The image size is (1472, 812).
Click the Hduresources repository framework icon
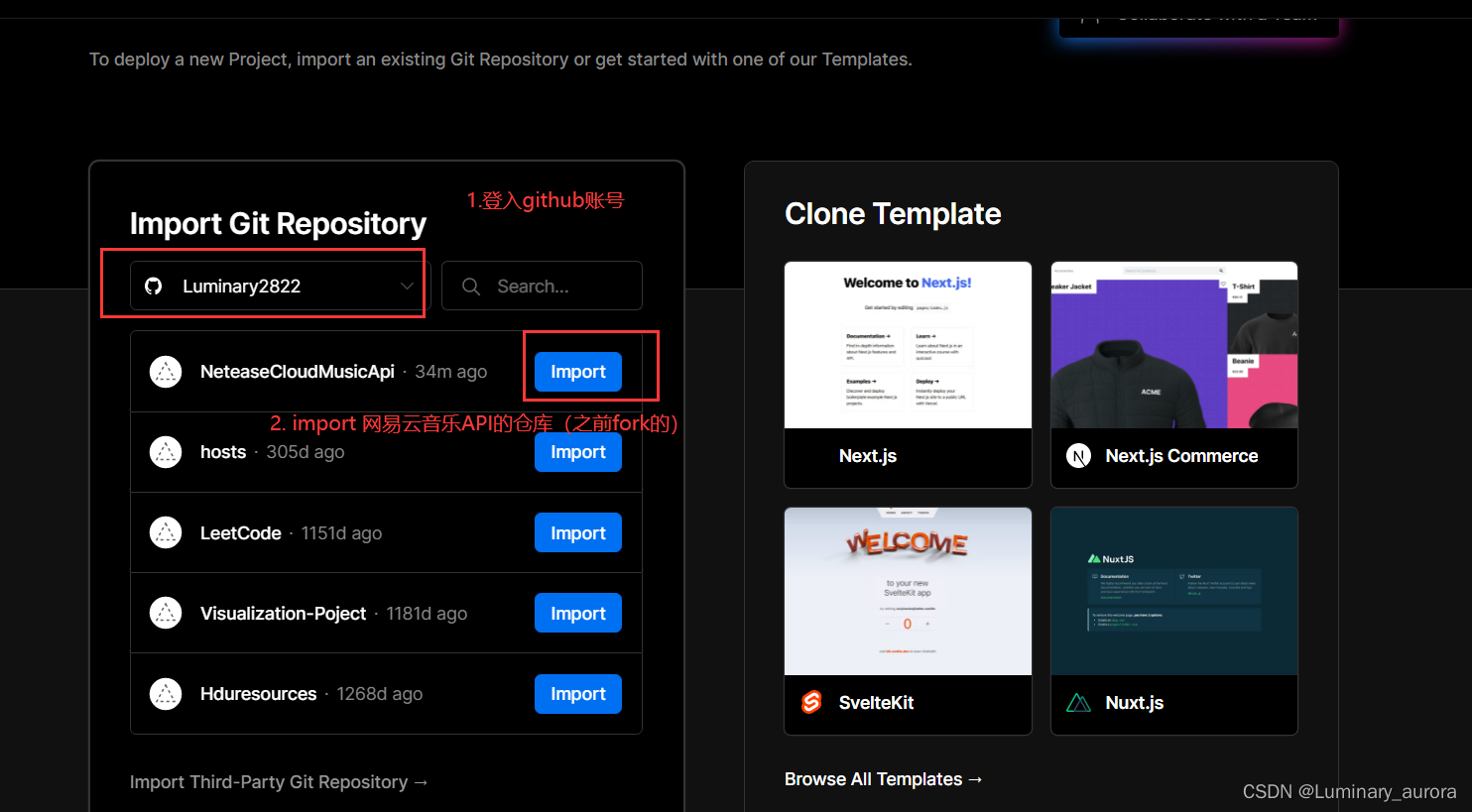coord(166,694)
